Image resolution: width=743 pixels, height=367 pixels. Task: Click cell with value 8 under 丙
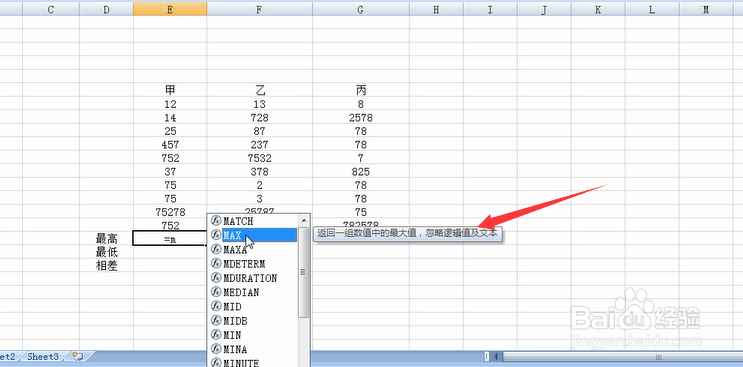(361, 104)
